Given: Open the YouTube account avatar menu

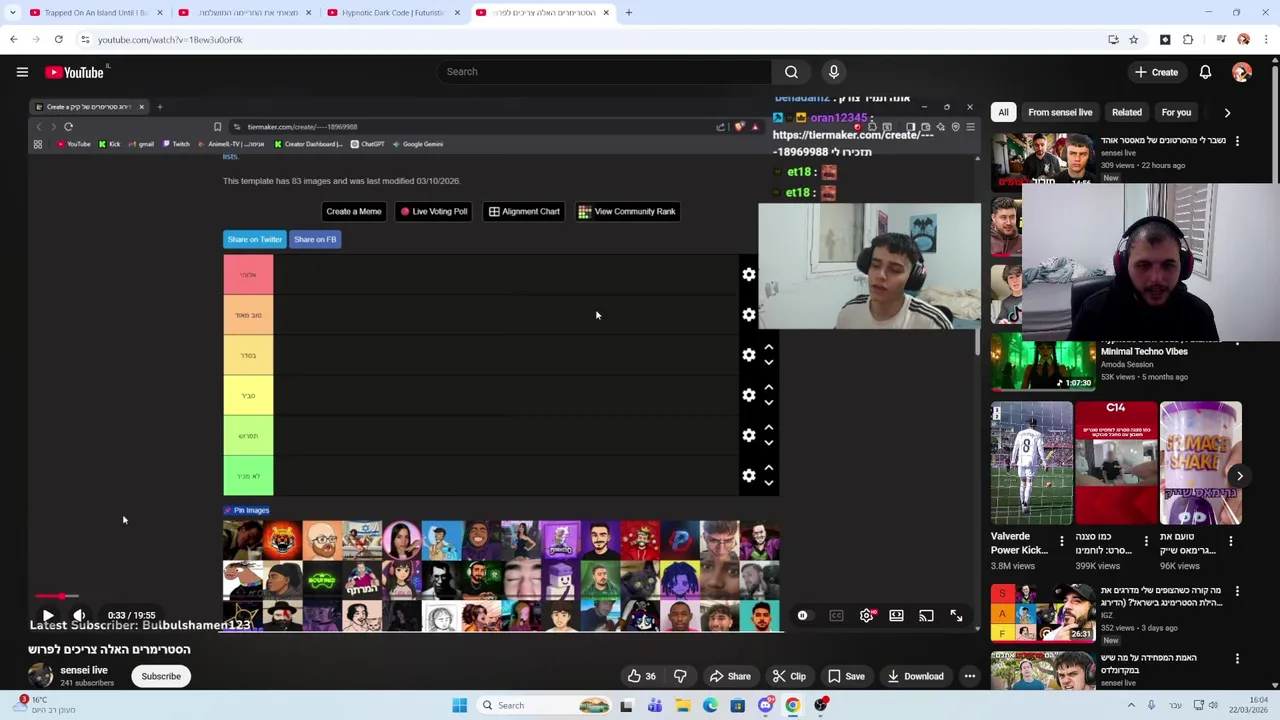Looking at the screenshot, I should 1242,72.
